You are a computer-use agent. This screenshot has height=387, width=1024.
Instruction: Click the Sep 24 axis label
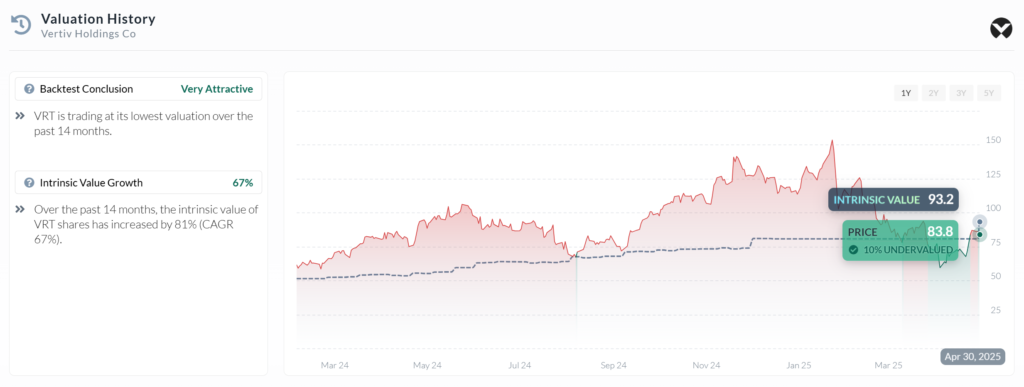[613, 365]
